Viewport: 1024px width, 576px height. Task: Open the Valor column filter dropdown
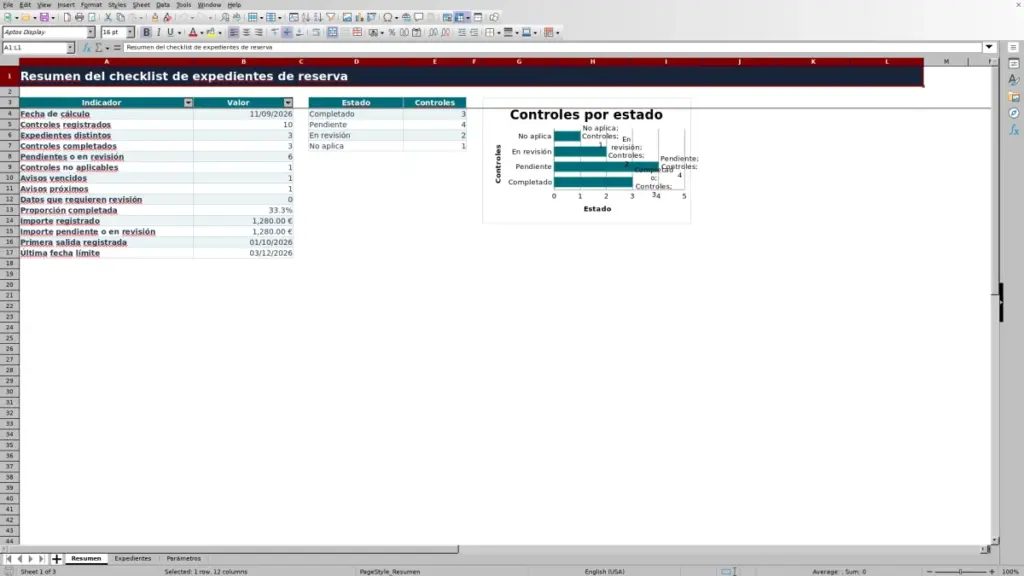tap(288, 103)
